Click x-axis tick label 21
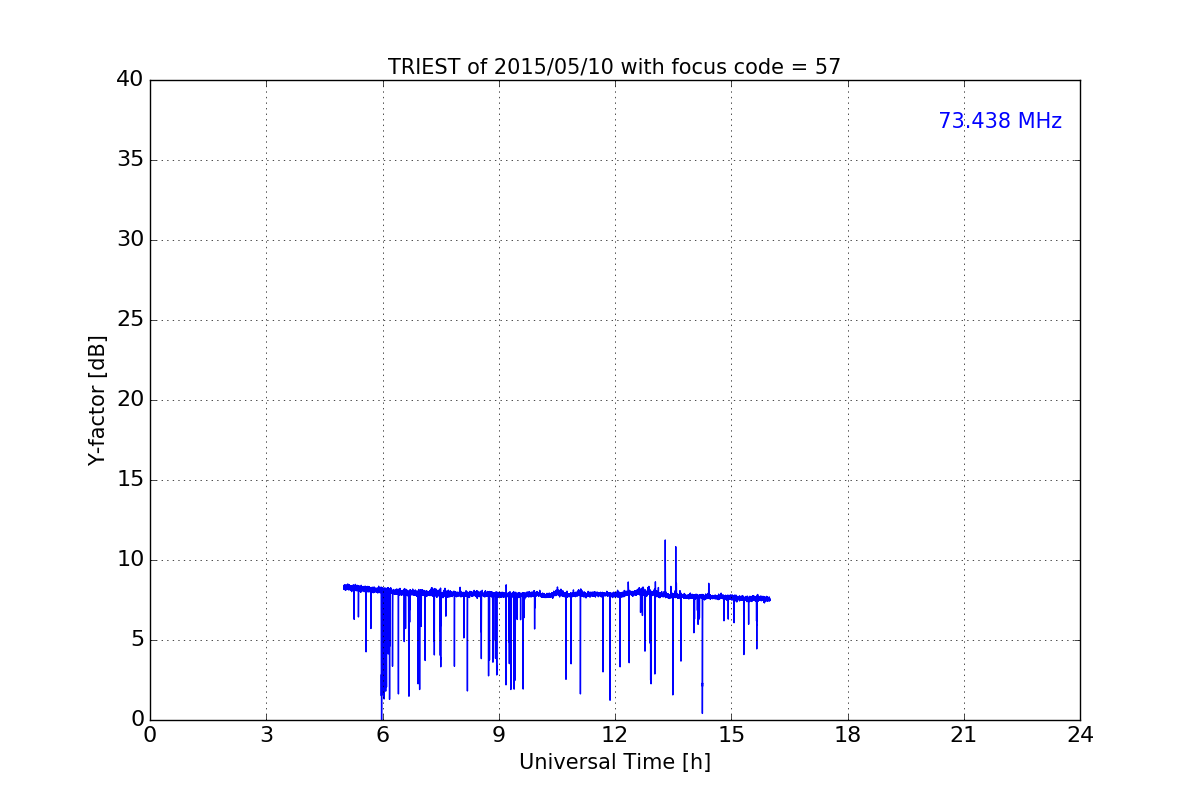The image size is (1200, 800). click(x=964, y=735)
